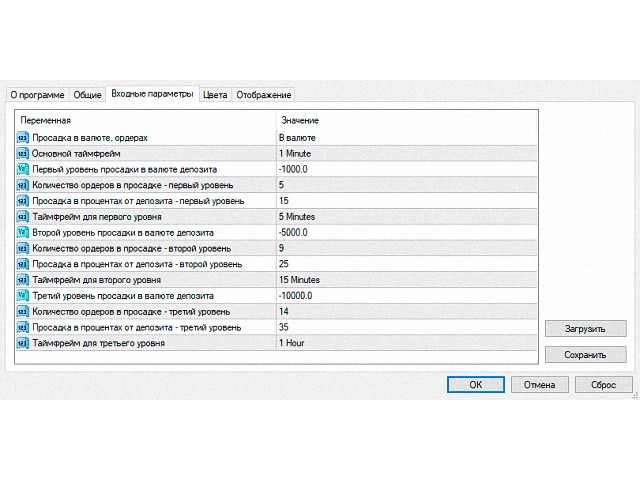
Task: Open the 'Отображение' tab
Action: click(264, 95)
